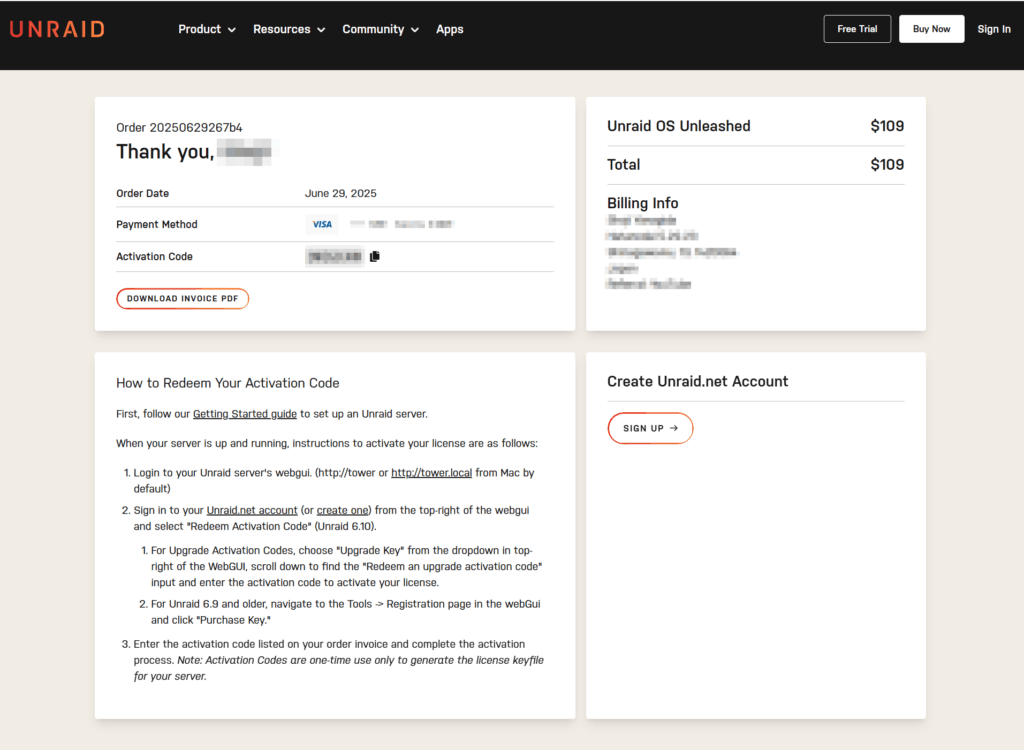Screen dimensions: 1024x750
Task: Click the 'Create Unraid.net Account' heading
Action: 697,382
